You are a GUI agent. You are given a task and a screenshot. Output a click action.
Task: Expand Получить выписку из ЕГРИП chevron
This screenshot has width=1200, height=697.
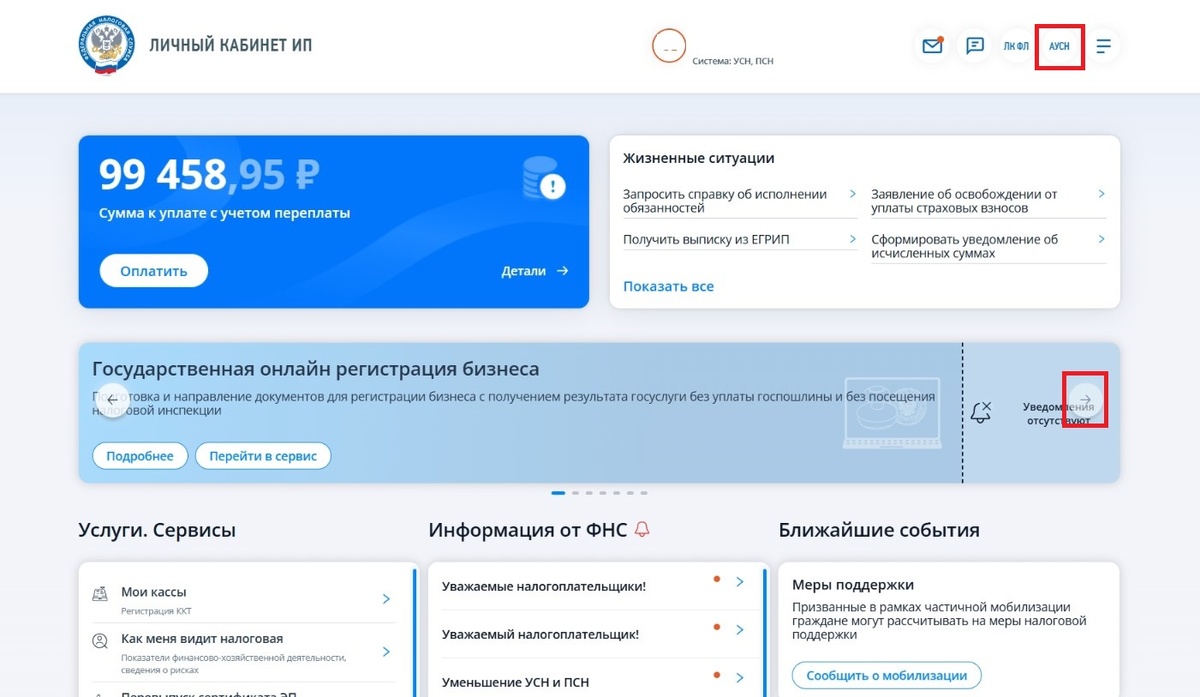(x=852, y=239)
